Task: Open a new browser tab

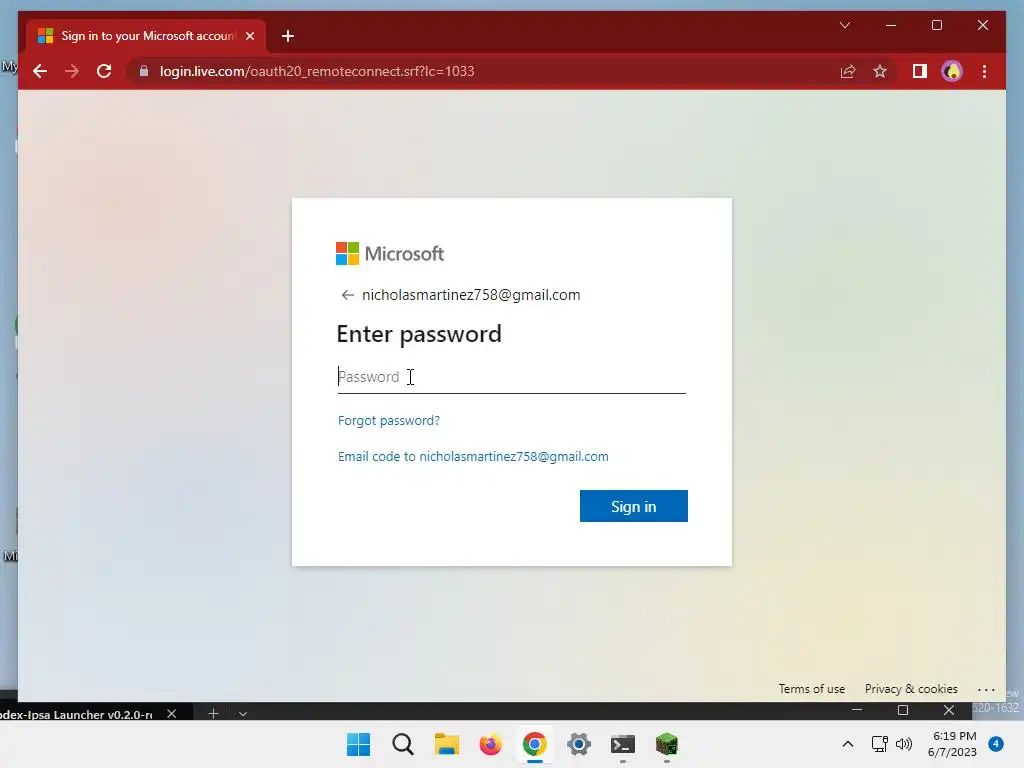Action: point(287,36)
